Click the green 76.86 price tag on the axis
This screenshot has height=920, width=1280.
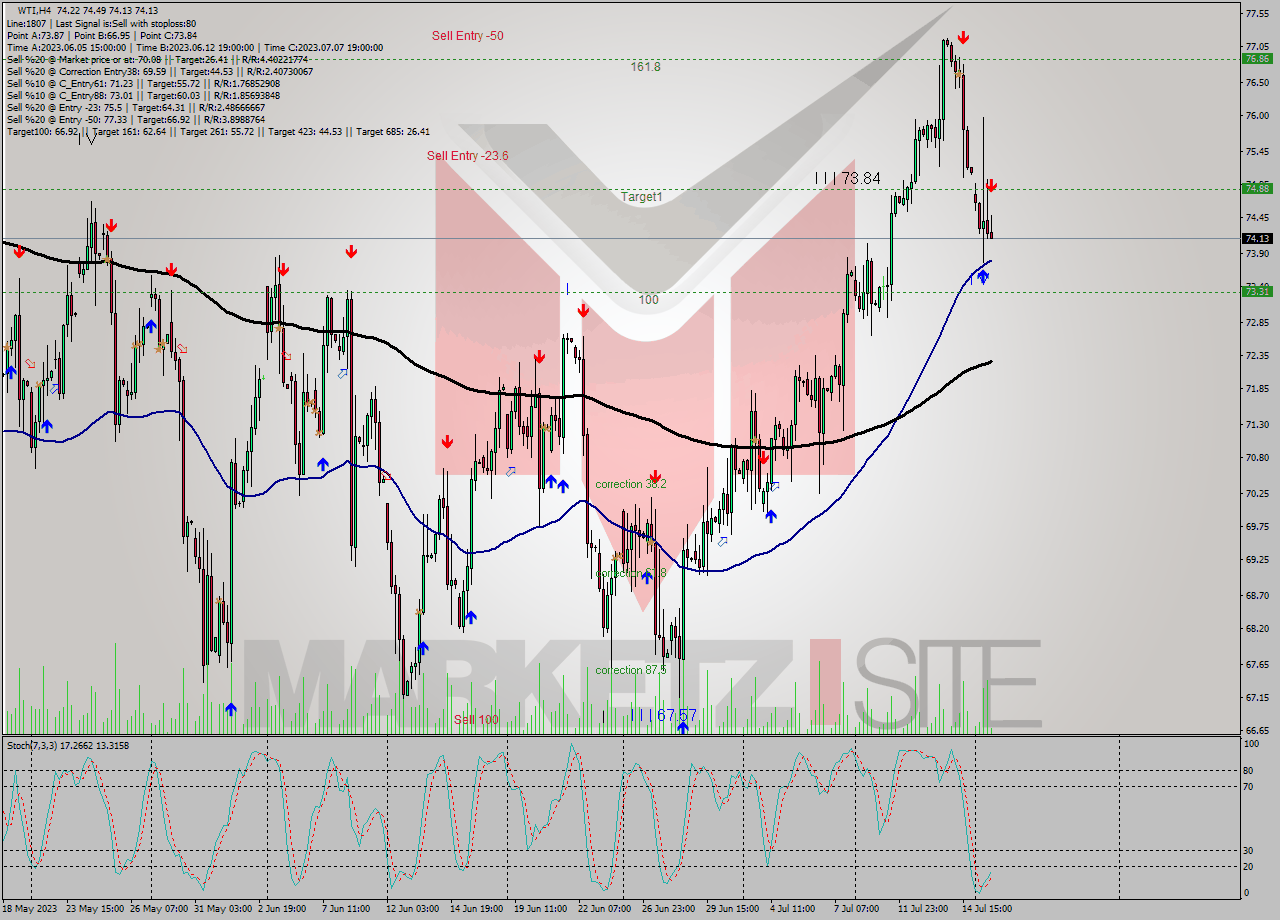(x=1256, y=58)
